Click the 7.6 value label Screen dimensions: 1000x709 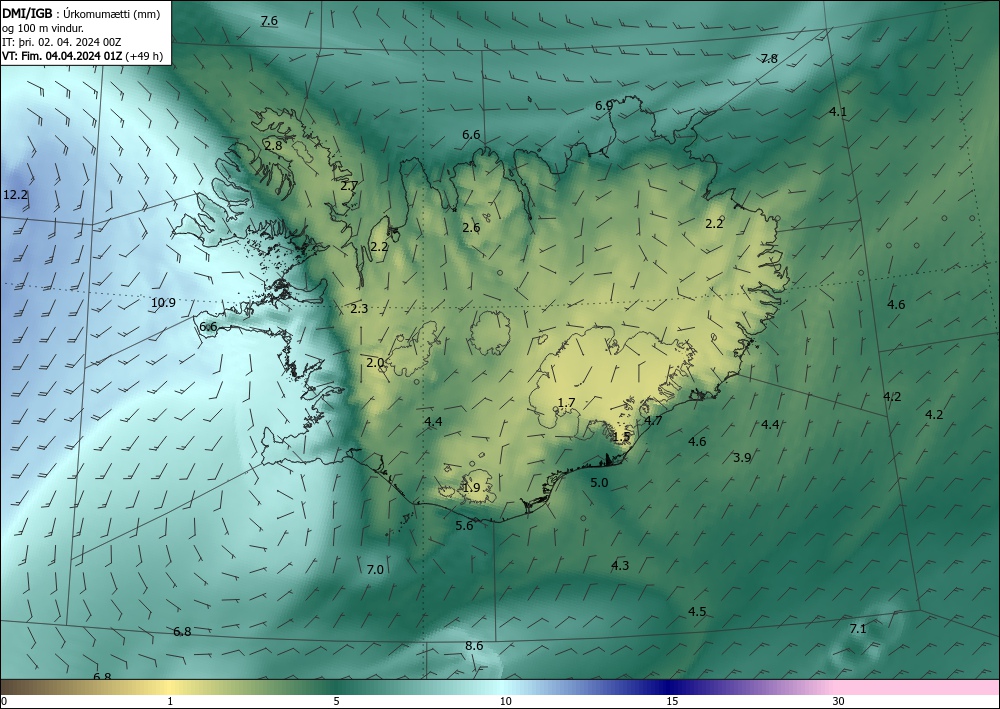pyautogui.click(x=270, y=20)
